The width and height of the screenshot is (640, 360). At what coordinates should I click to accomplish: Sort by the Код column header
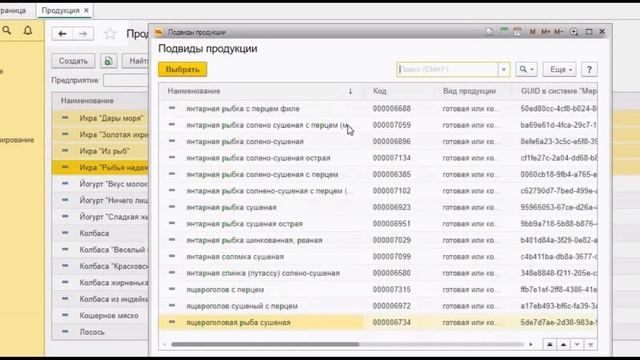click(x=380, y=91)
